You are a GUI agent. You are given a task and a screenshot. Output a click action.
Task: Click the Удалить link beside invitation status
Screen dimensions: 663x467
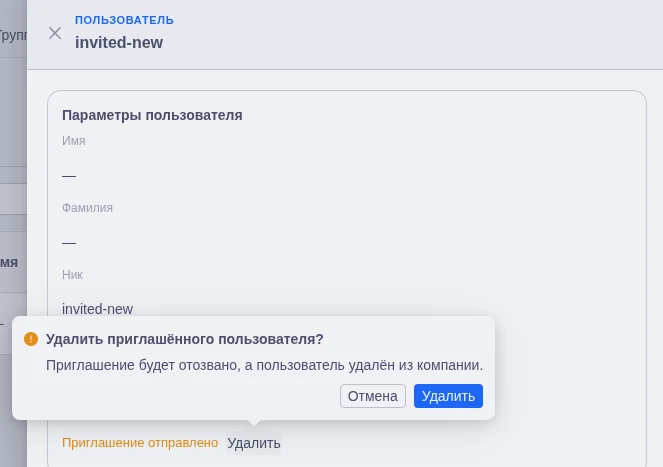(x=254, y=443)
